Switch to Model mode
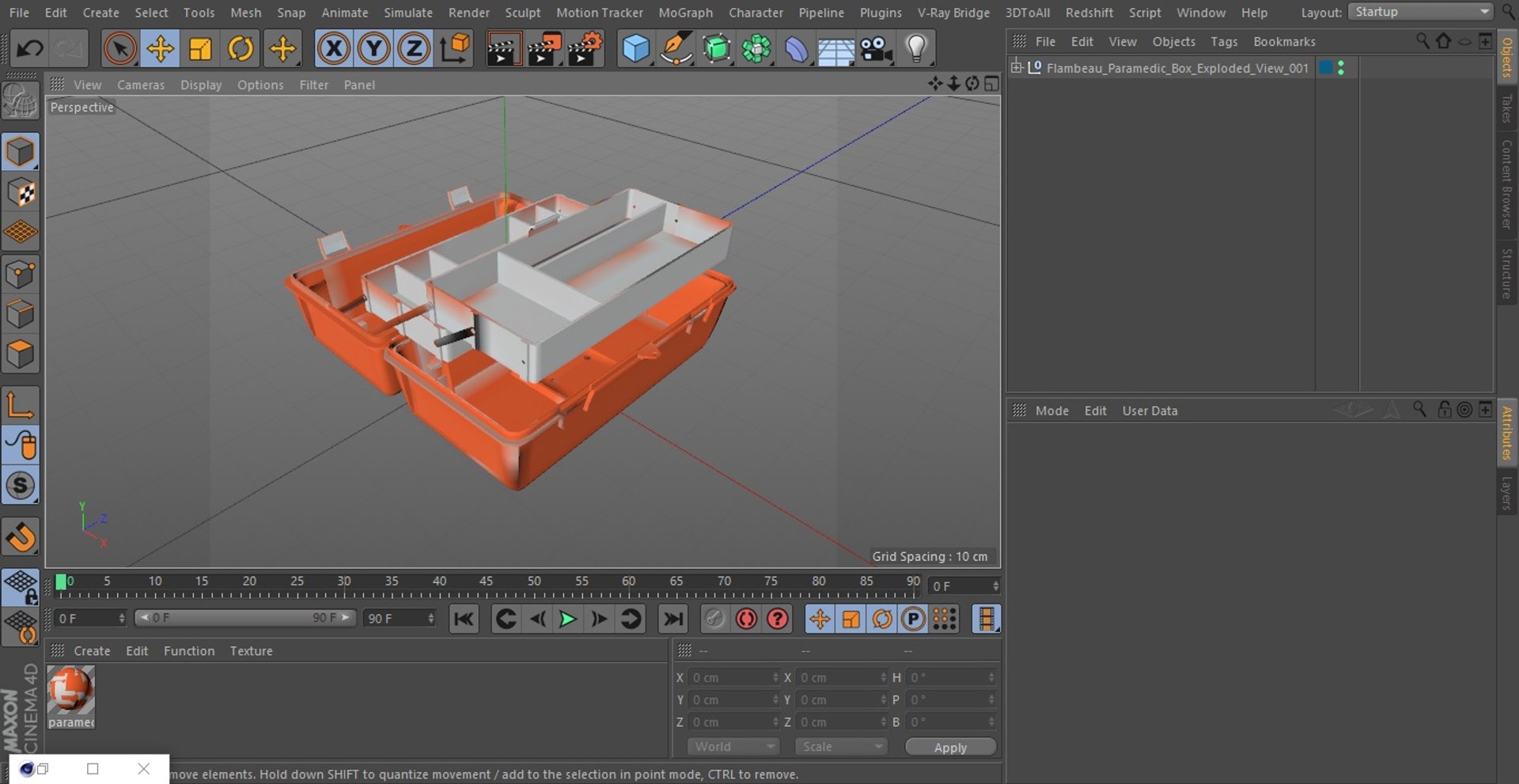 tap(20, 152)
